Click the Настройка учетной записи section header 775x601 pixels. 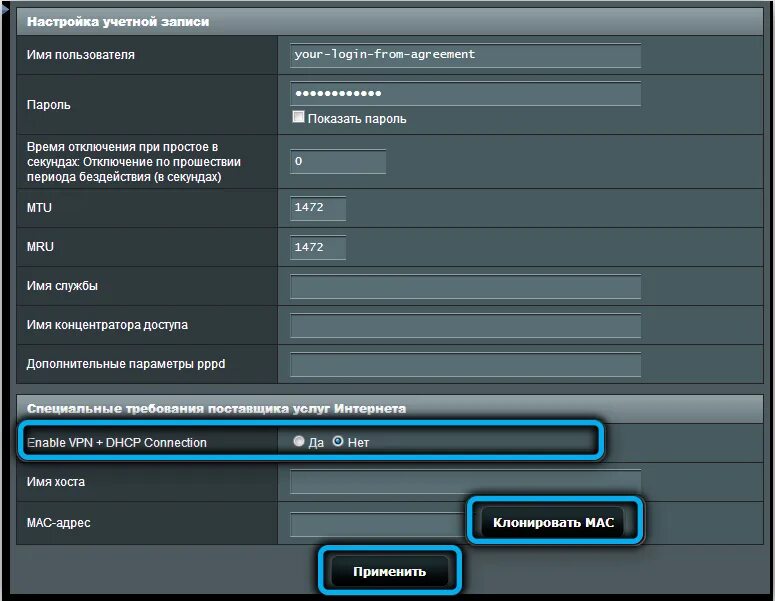click(x=389, y=22)
